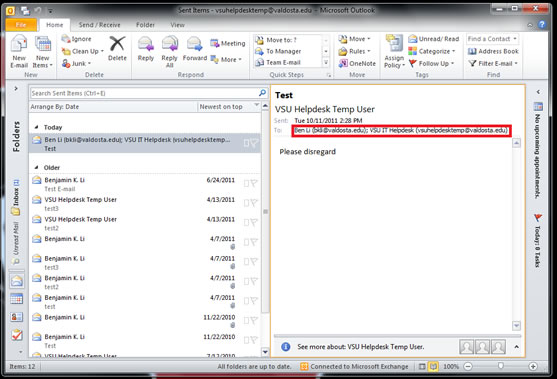Screen dimensions: 557x379
Task: Open the Assign Policy menu
Action: [394, 52]
